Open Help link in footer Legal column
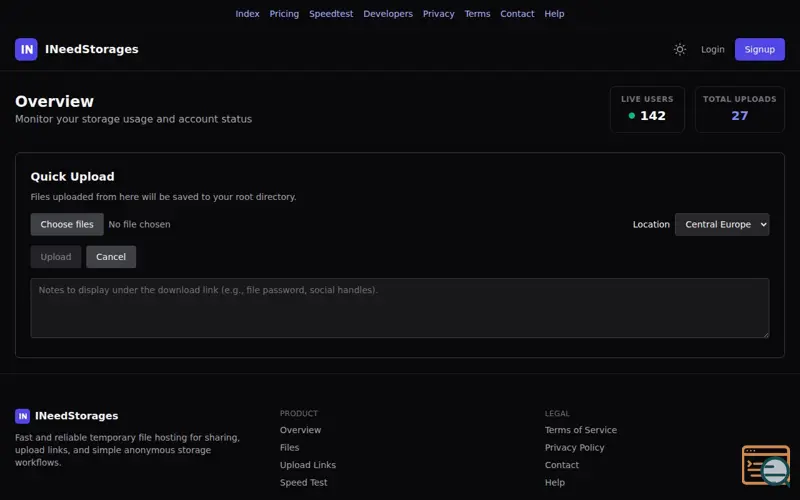 click(555, 482)
